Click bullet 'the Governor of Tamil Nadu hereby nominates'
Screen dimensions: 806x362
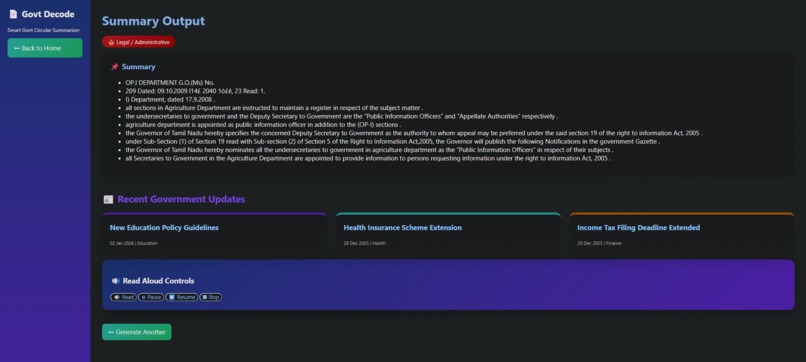(370, 150)
